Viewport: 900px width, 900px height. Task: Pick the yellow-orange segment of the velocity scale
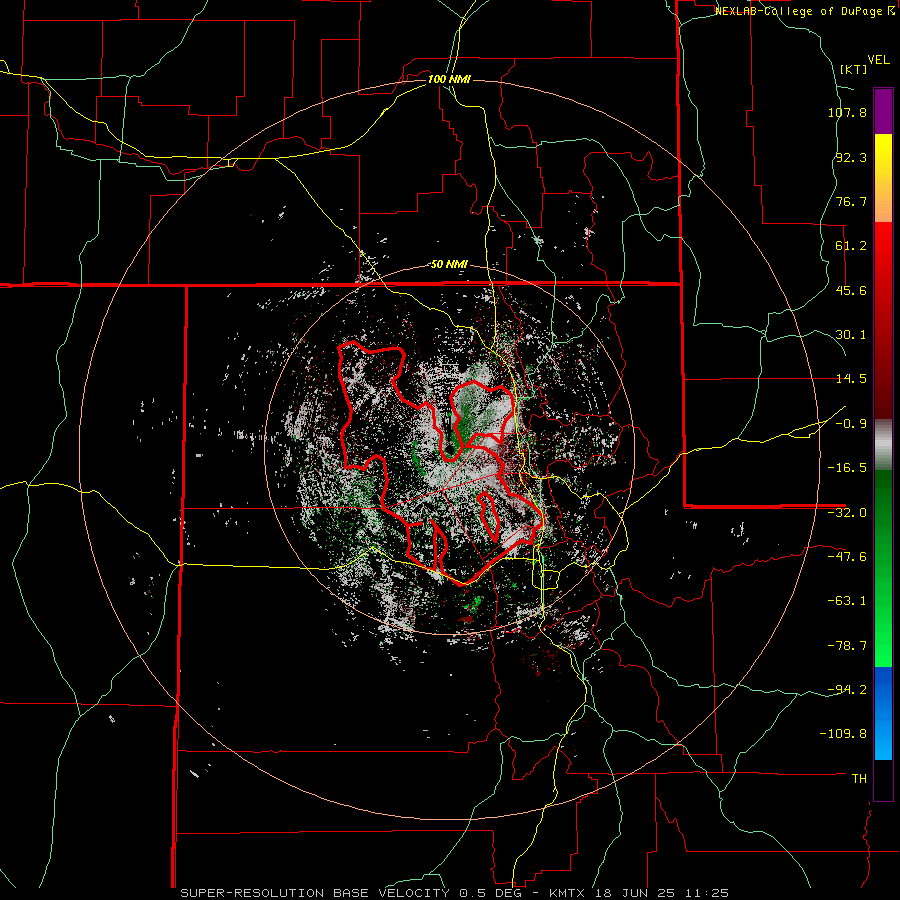(x=883, y=178)
